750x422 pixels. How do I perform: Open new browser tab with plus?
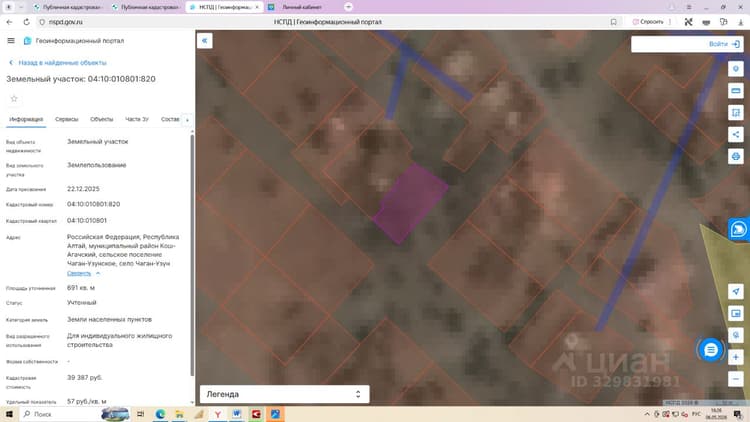pyautogui.click(x=348, y=7)
